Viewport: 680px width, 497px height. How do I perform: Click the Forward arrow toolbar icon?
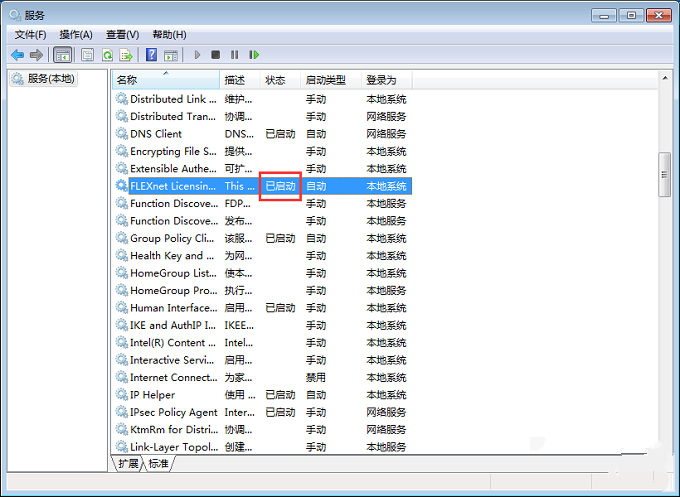click(36, 55)
